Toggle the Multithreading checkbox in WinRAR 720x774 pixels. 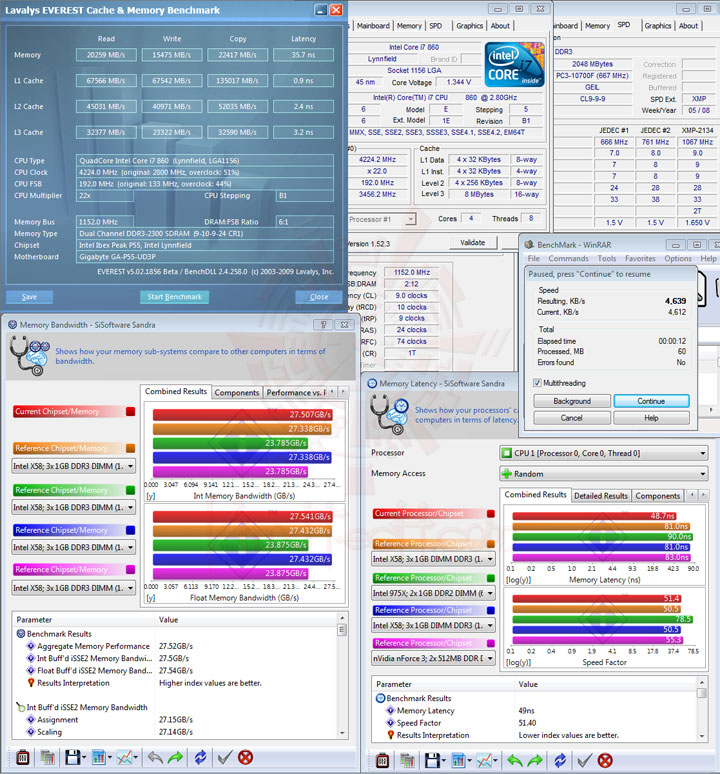click(x=537, y=383)
